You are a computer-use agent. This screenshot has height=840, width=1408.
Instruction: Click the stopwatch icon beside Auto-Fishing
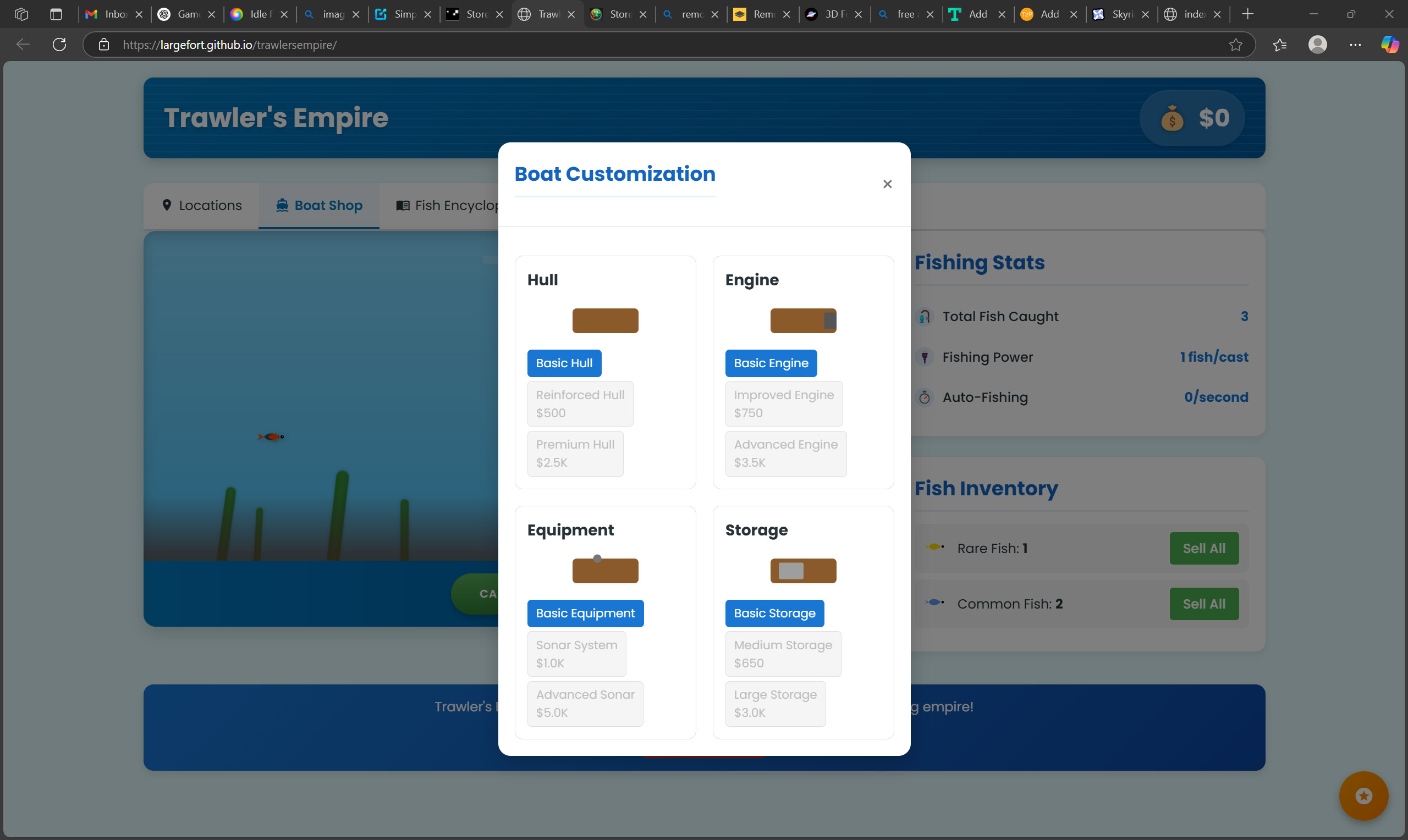[x=925, y=397]
